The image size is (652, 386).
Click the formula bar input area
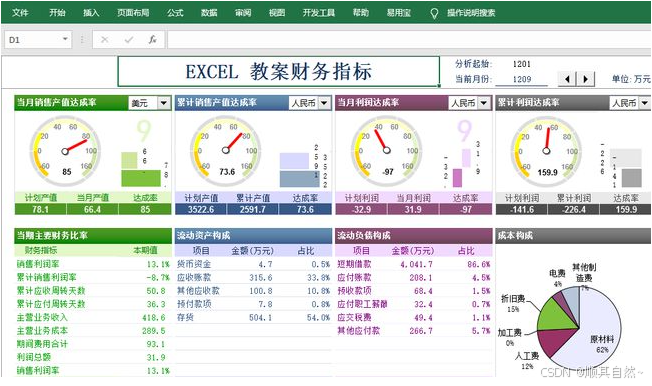(x=409, y=40)
